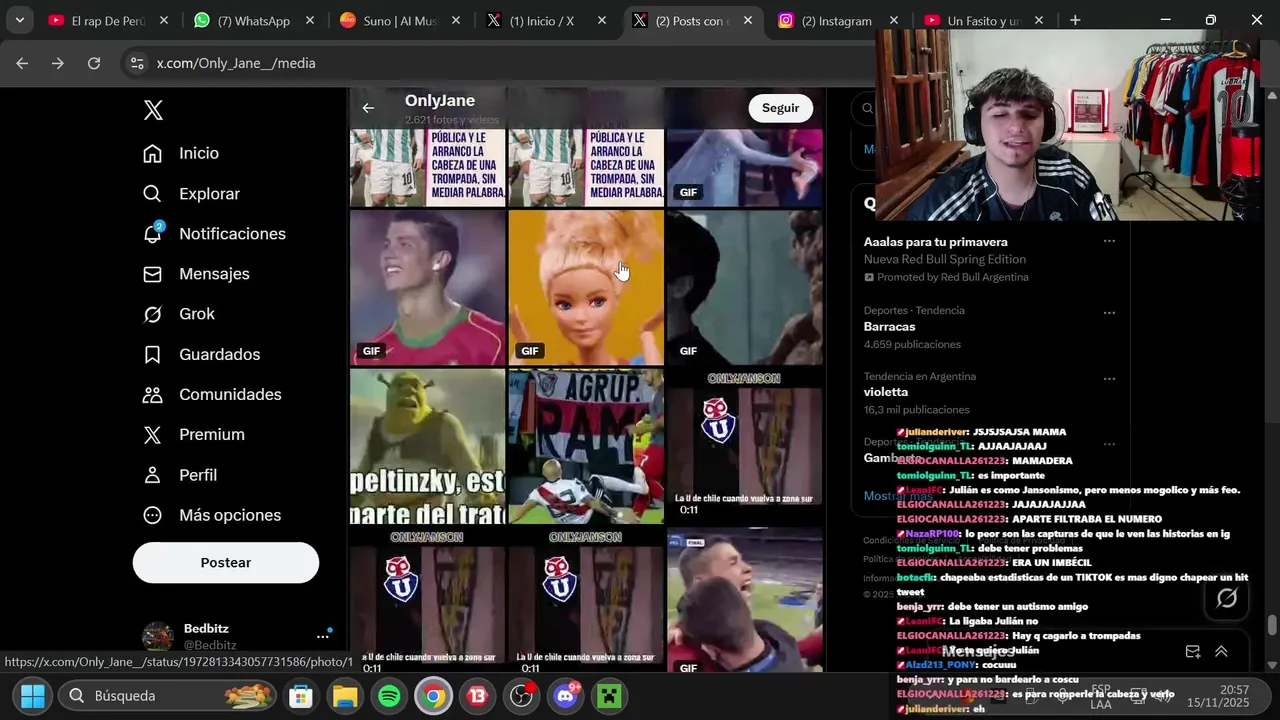The image size is (1280, 720).
Task: Open the Windows Start menu
Action: [x=33, y=695]
